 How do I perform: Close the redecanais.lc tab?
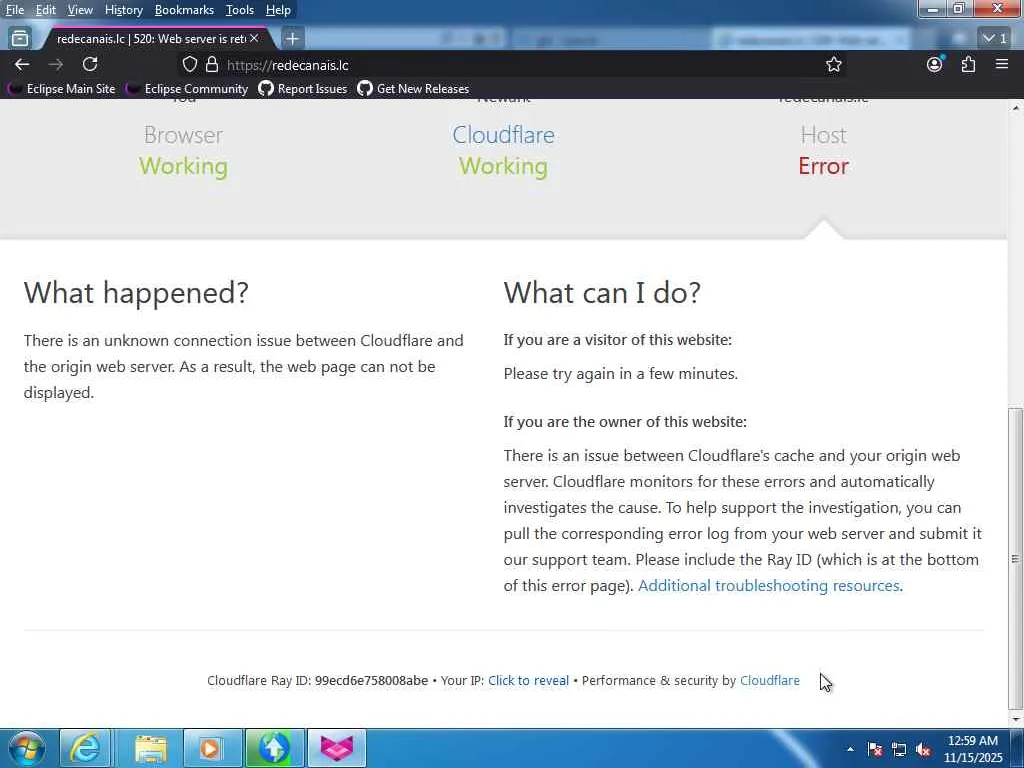pos(254,39)
